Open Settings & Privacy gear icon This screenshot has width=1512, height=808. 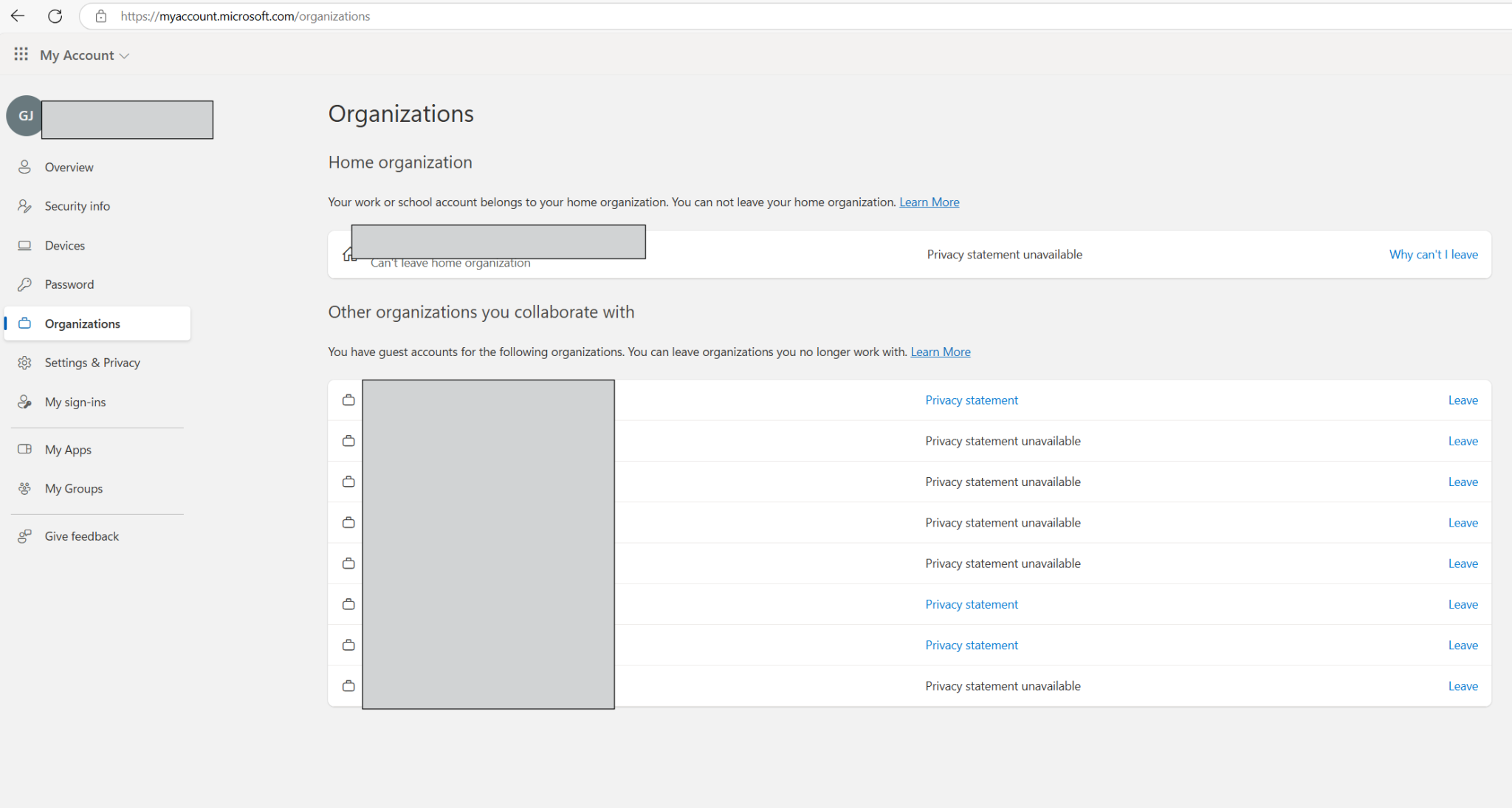tap(24, 362)
